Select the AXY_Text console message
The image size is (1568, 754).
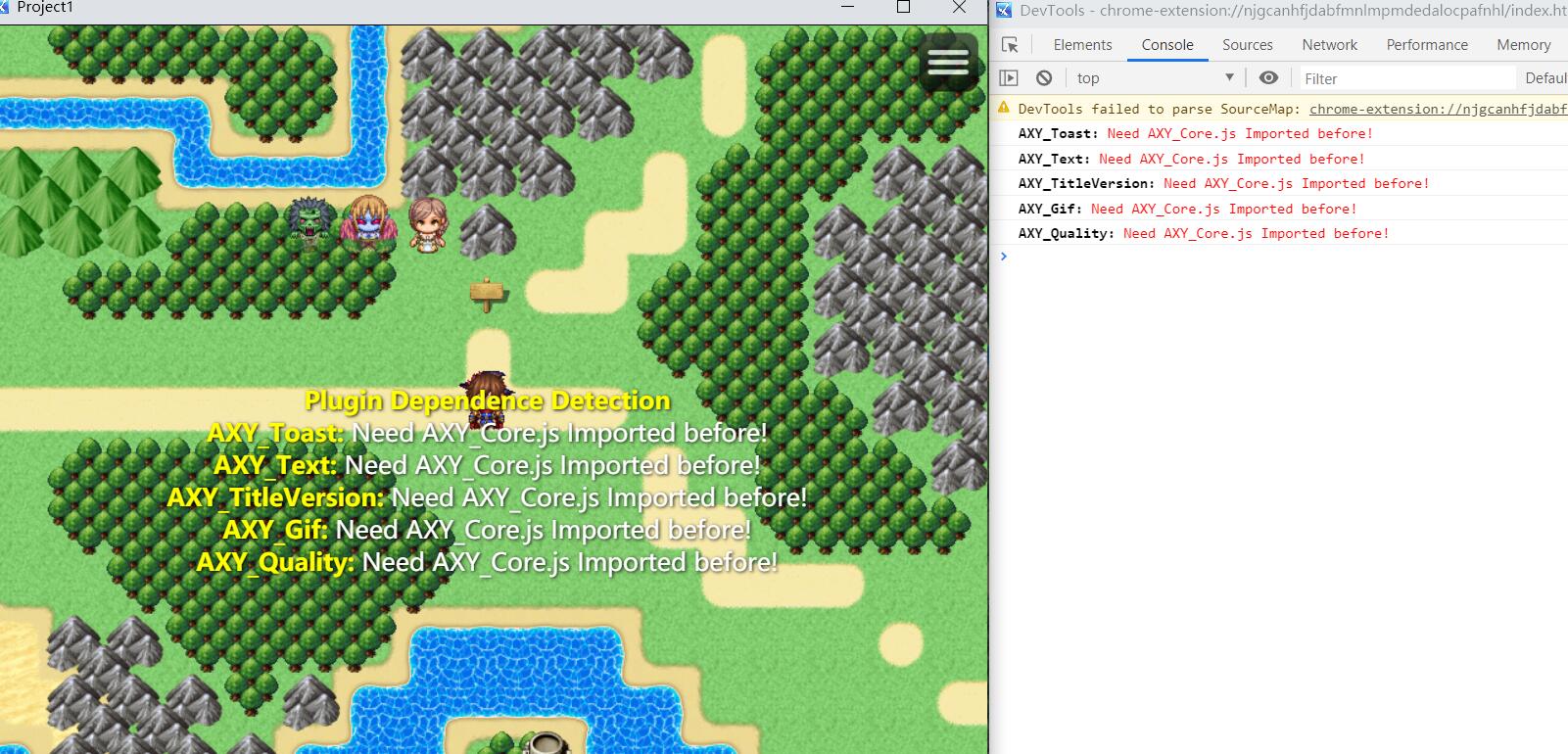pos(1278,159)
